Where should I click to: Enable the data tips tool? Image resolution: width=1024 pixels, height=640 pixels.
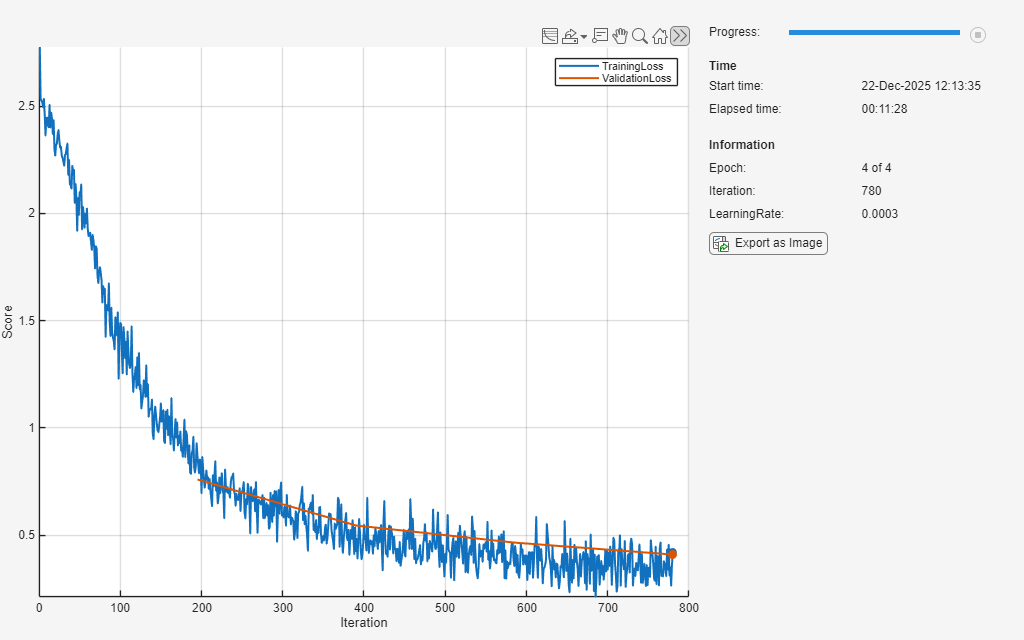[600, 36]
